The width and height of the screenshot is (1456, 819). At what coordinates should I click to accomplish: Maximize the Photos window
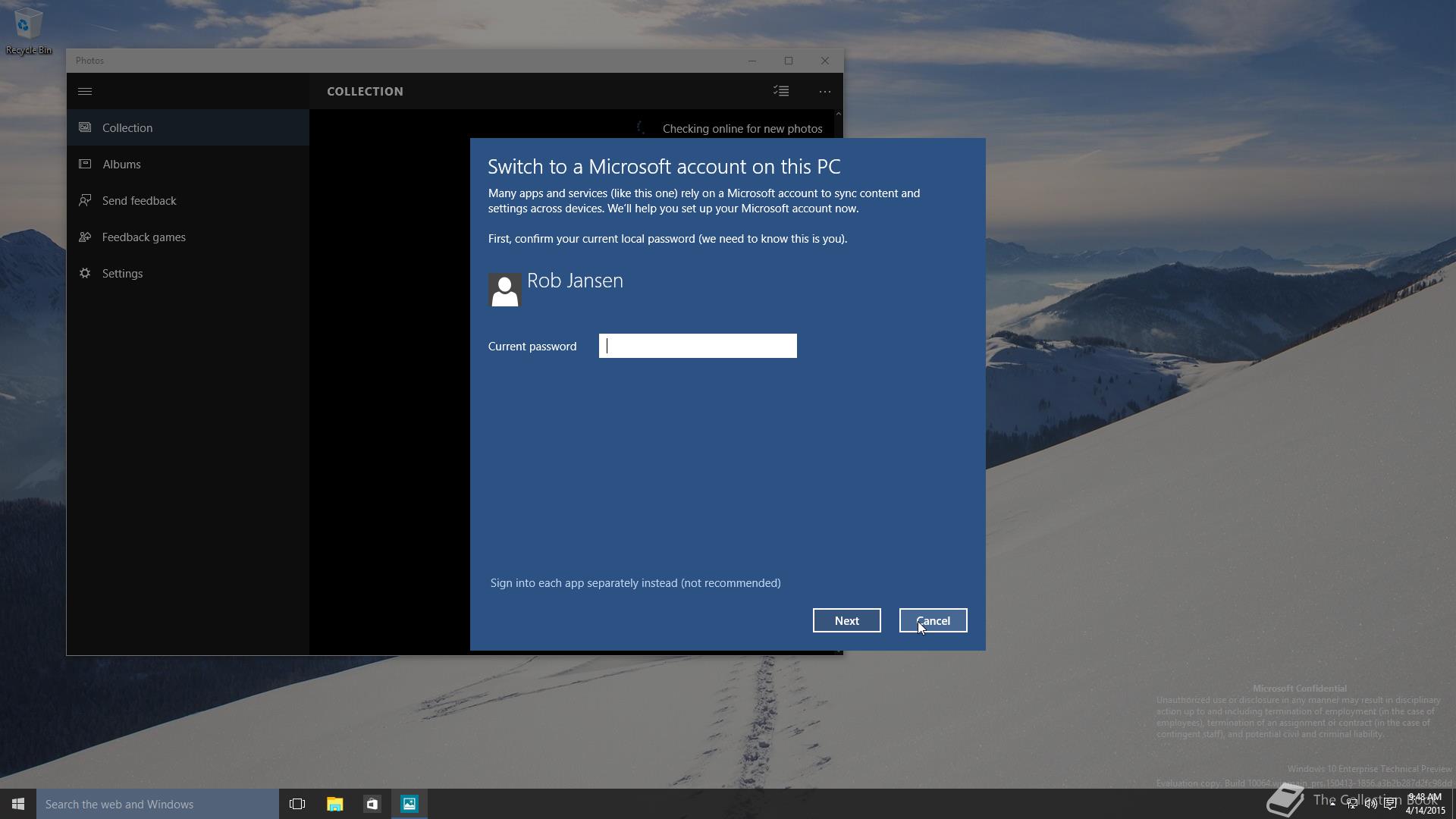tap(789, 61)
